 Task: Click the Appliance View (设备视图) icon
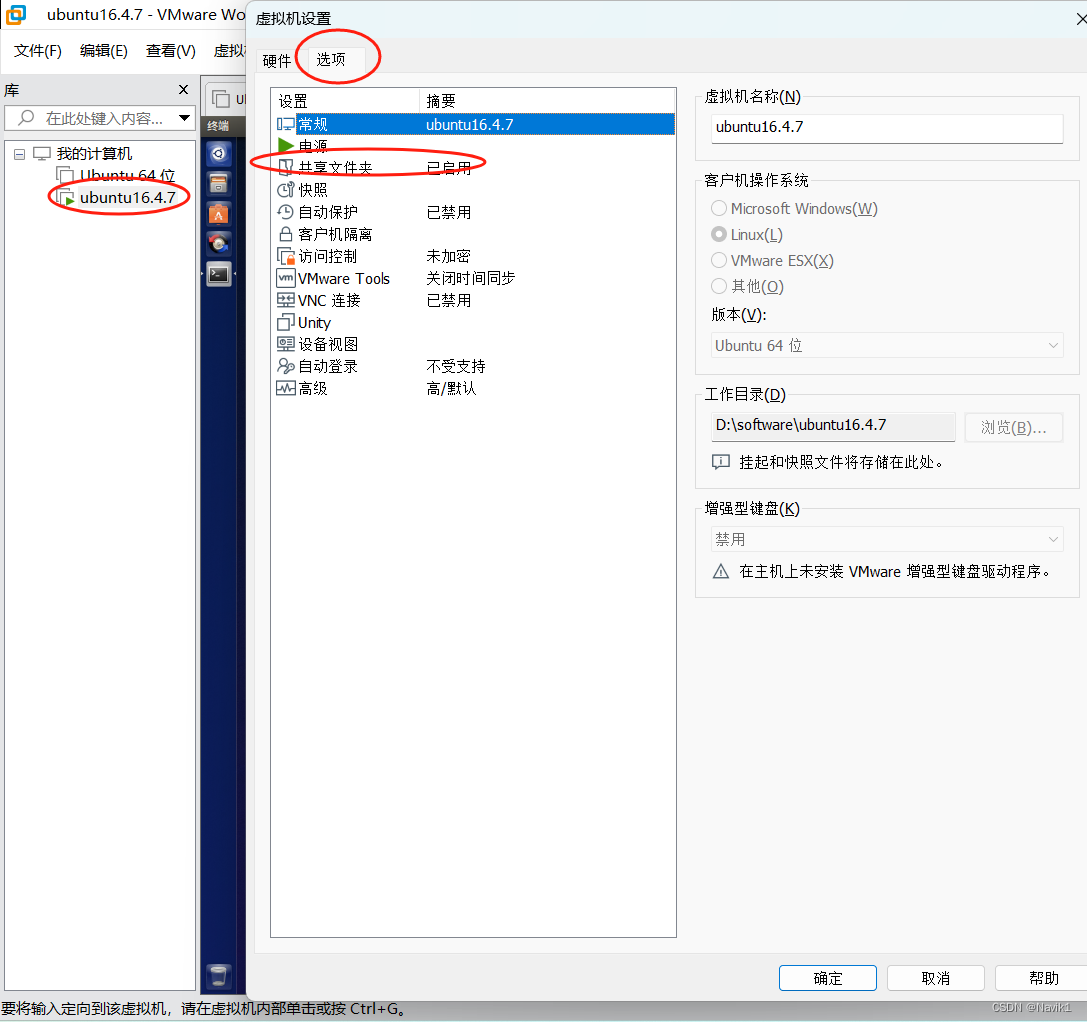click(x=285, y=344)
